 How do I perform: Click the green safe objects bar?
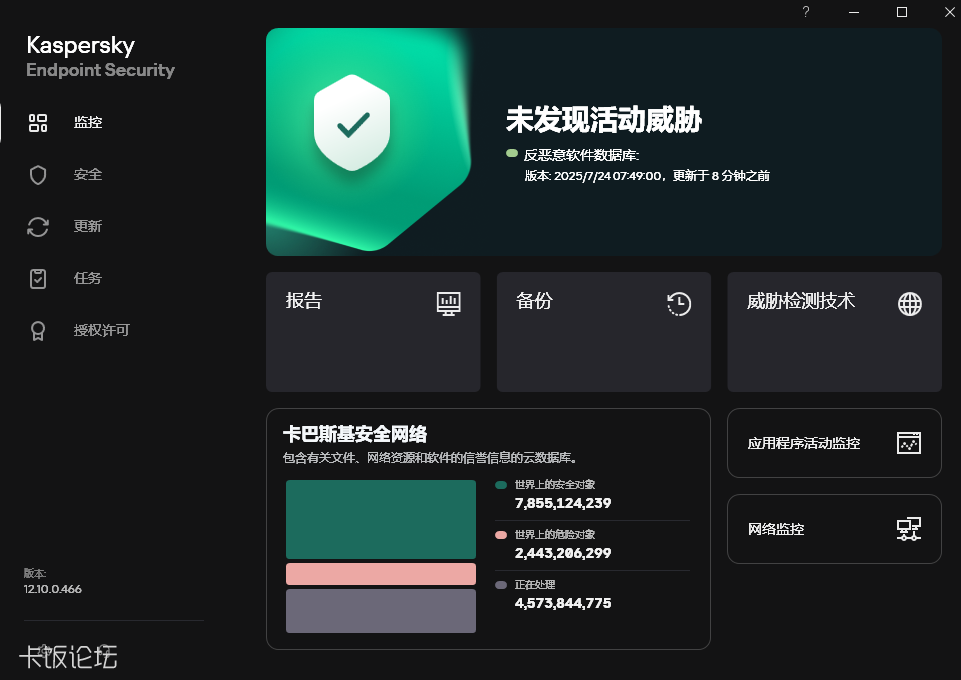pyautogui.click(x=381, y=519)
